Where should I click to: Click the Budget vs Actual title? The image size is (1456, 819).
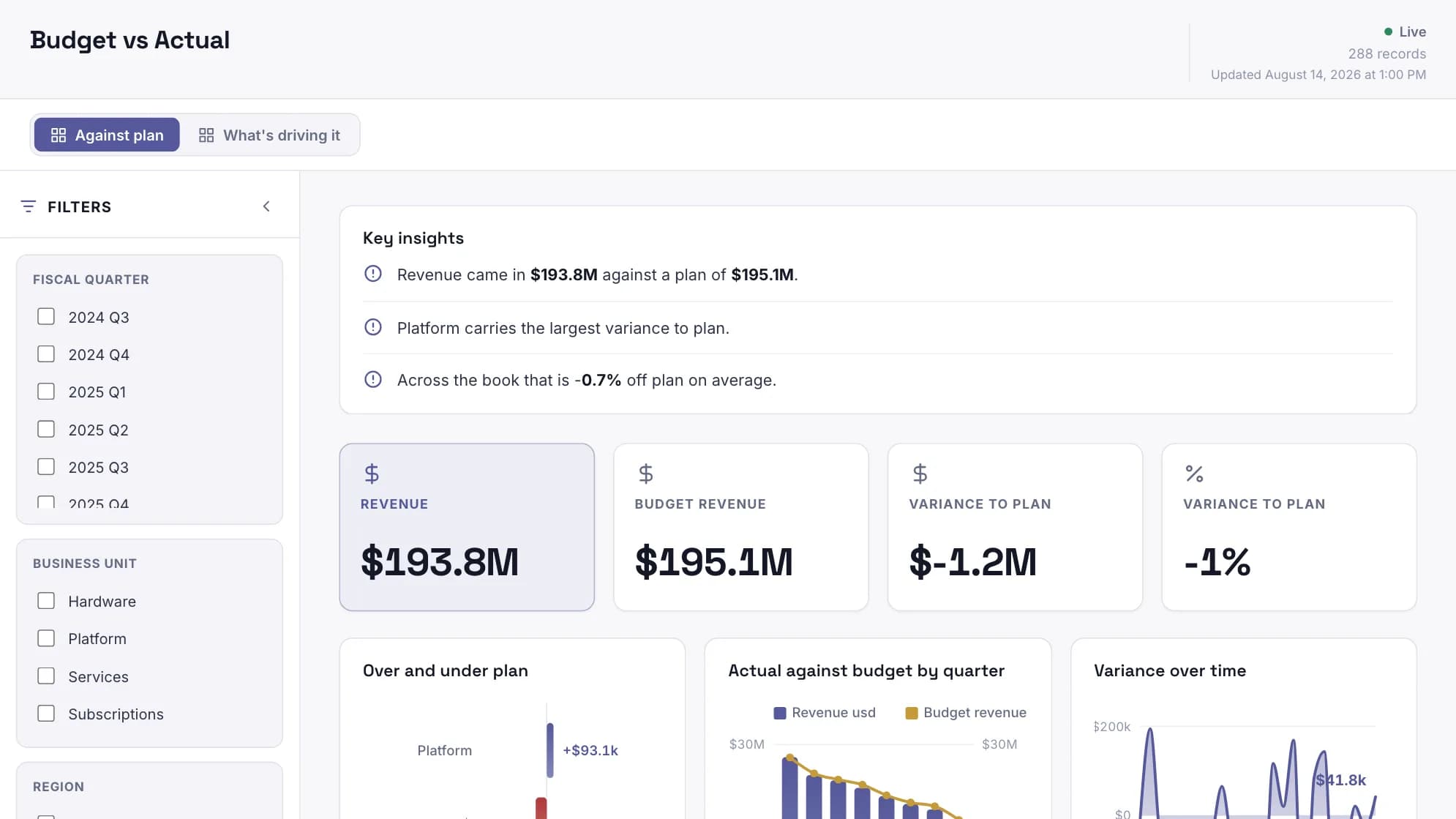(x=130, y=40)
